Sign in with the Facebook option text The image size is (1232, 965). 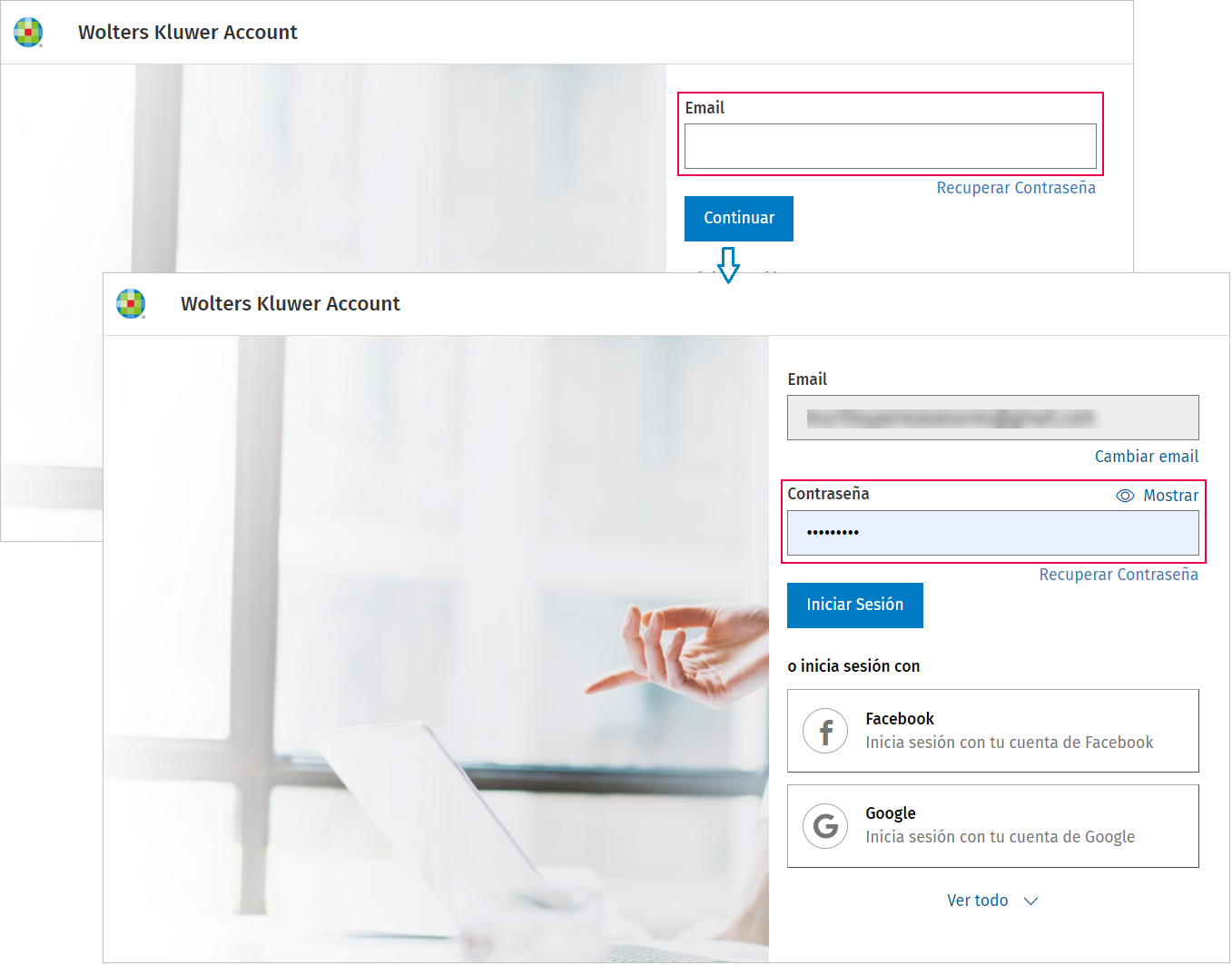click(x=1009, y=743)
